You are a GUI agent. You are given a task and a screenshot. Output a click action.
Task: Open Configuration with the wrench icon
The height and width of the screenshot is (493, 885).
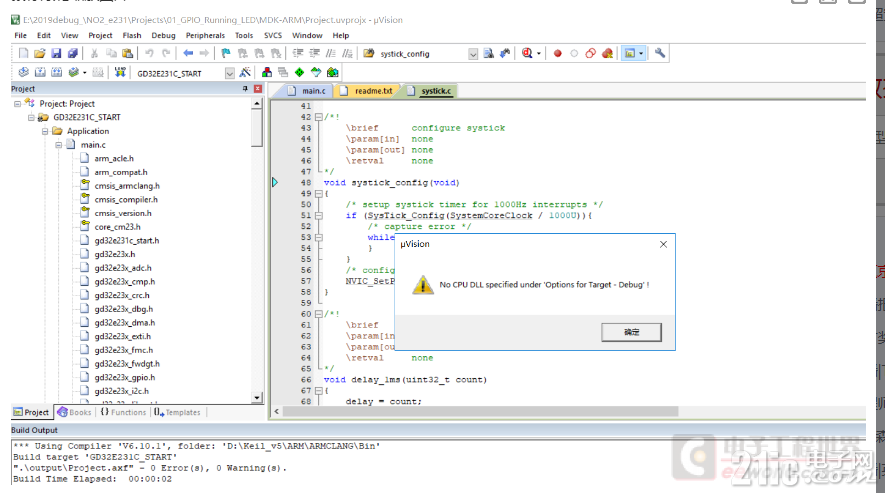(x=660, y=54)
